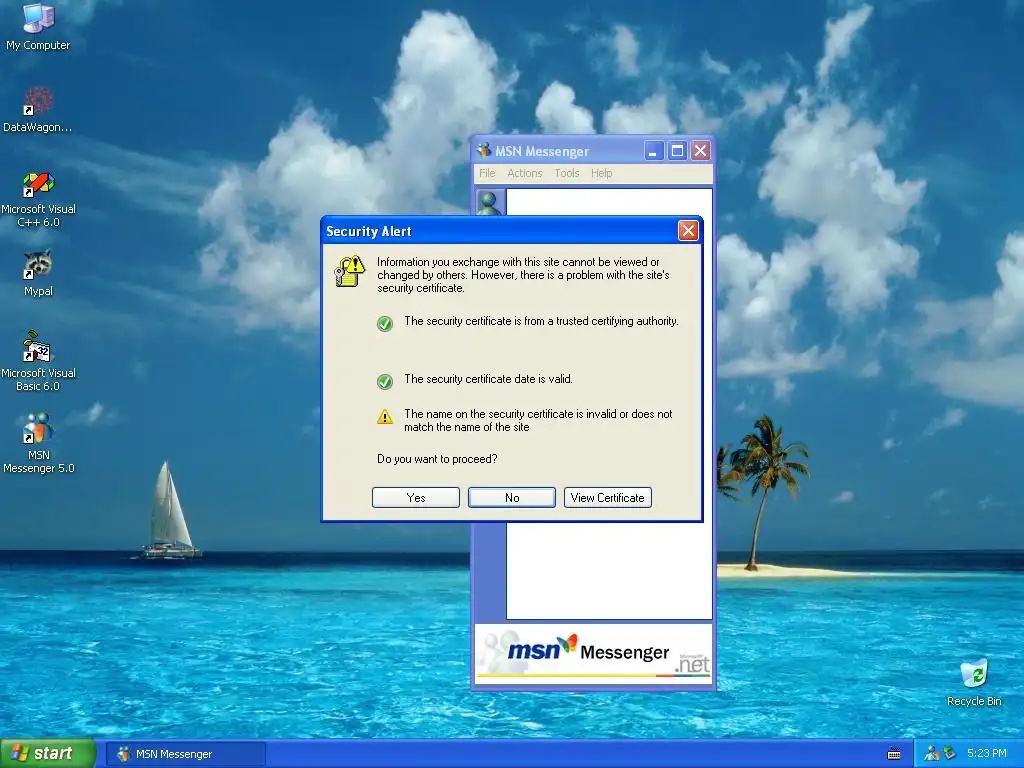Open the My Computer desktop icon
Viewport: 1024px width, 768px height.
38,26
